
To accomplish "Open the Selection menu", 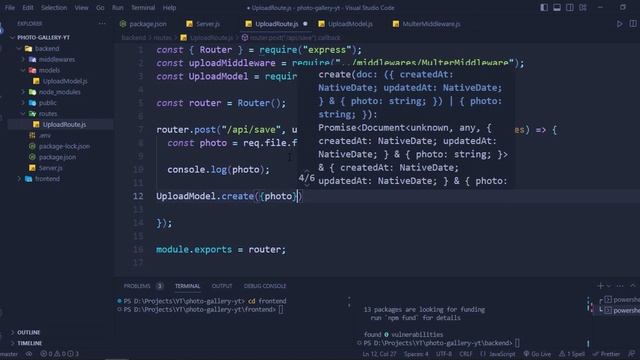I will [54, 8].
